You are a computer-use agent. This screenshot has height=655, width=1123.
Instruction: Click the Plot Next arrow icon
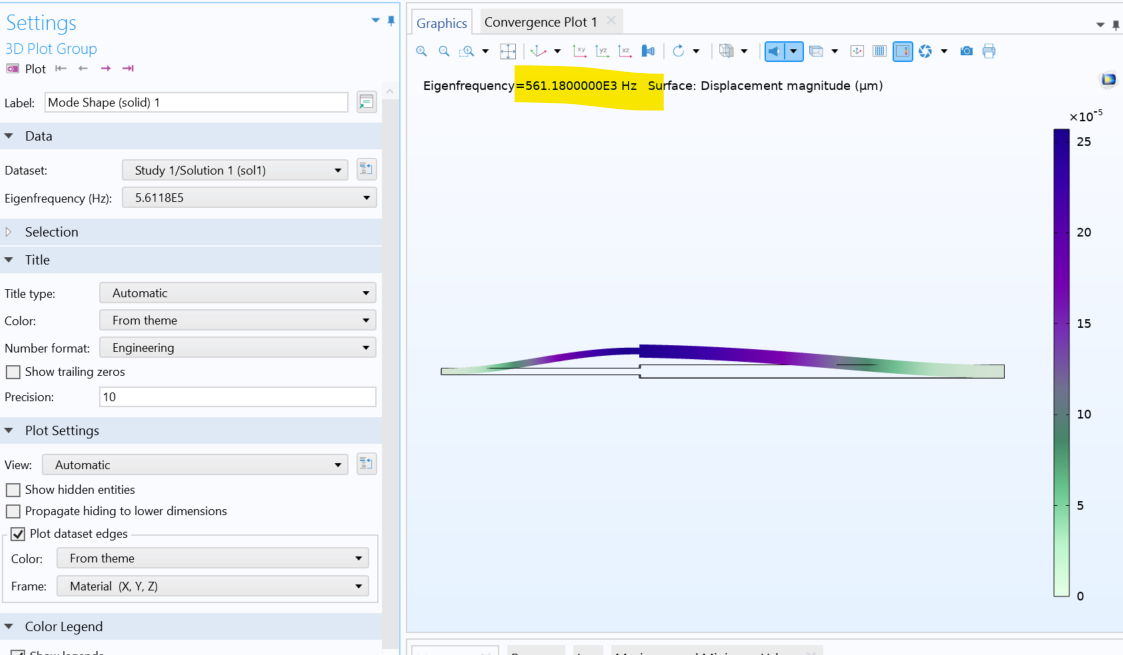[x=106, y=69]
